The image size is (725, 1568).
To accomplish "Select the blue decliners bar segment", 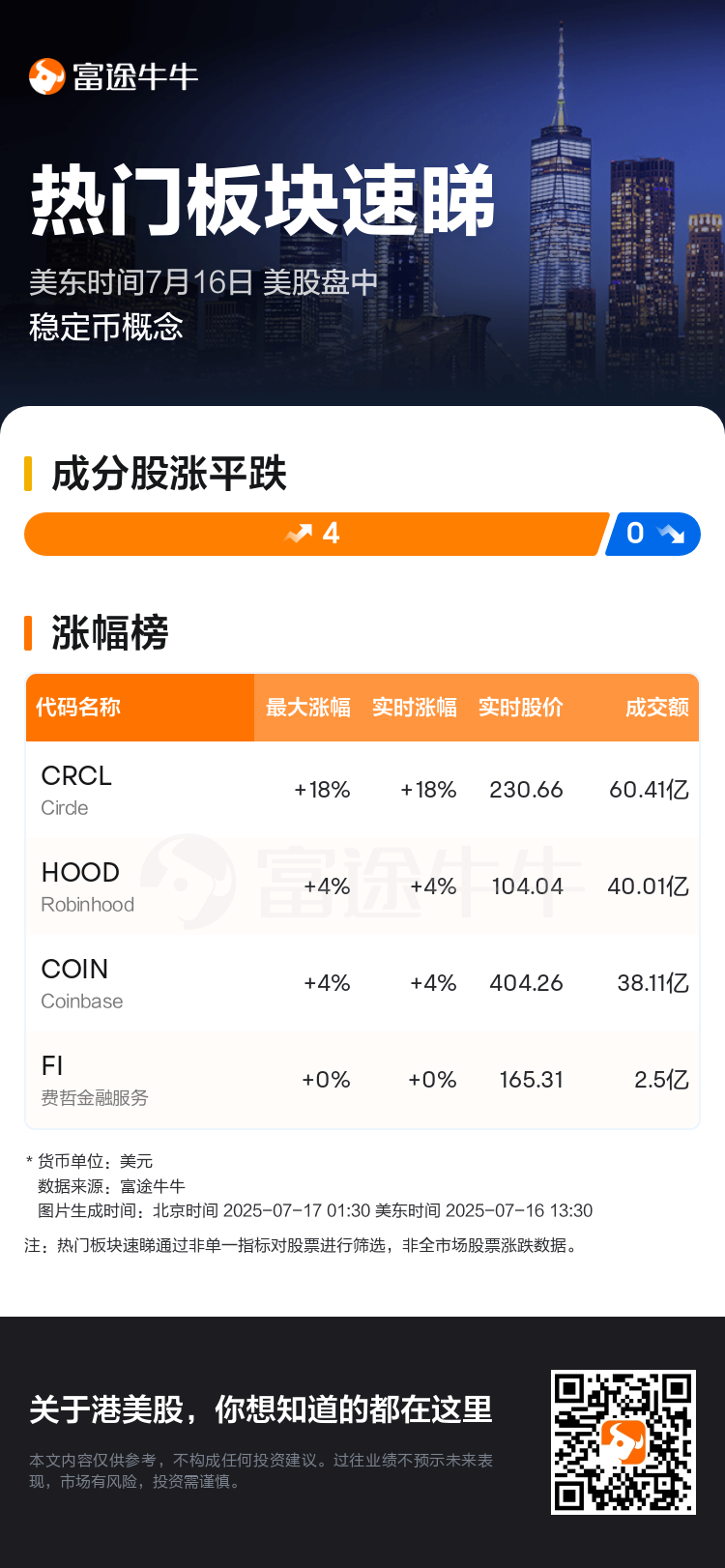I will pyautogui.click(x=653, y=534).
